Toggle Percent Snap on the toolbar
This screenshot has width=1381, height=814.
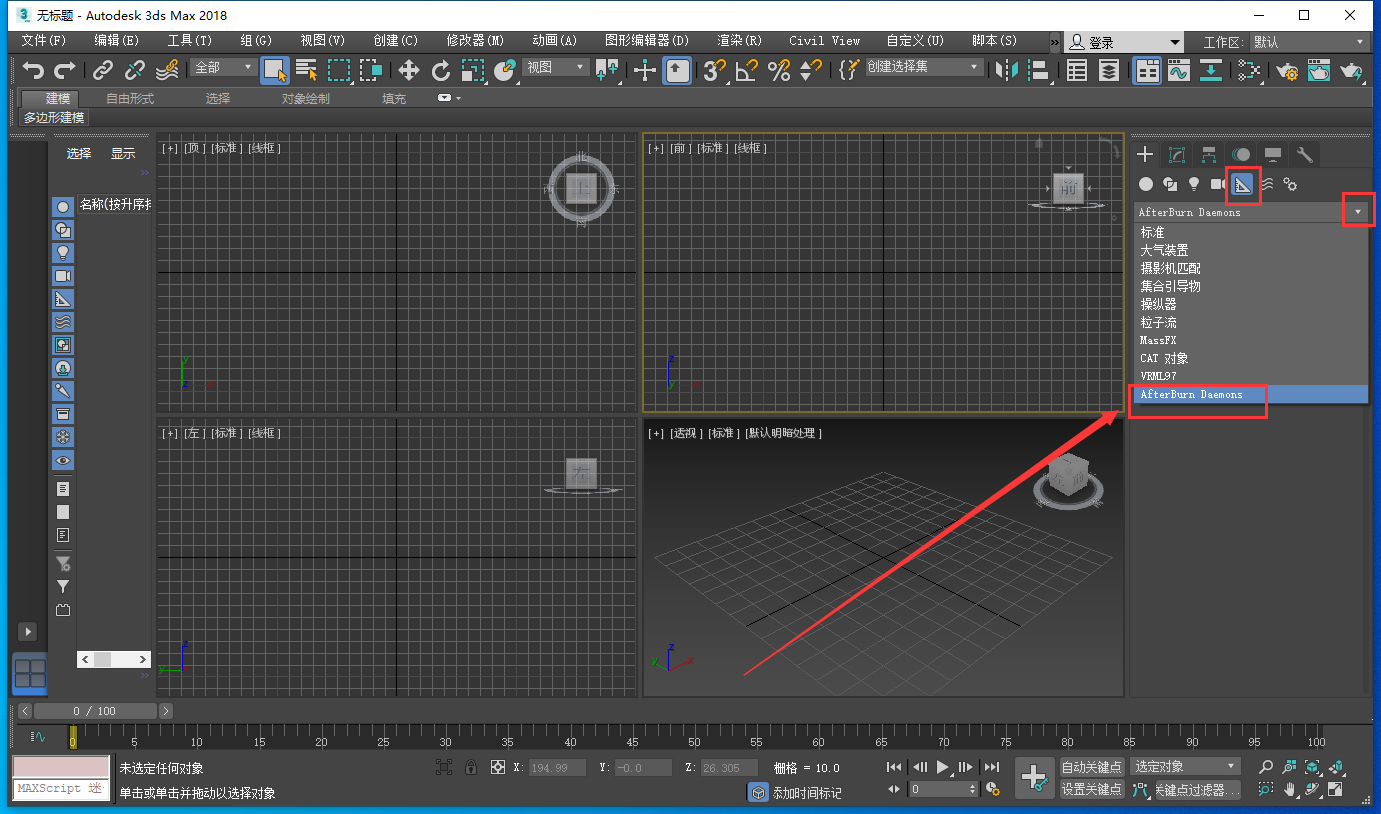779,70
